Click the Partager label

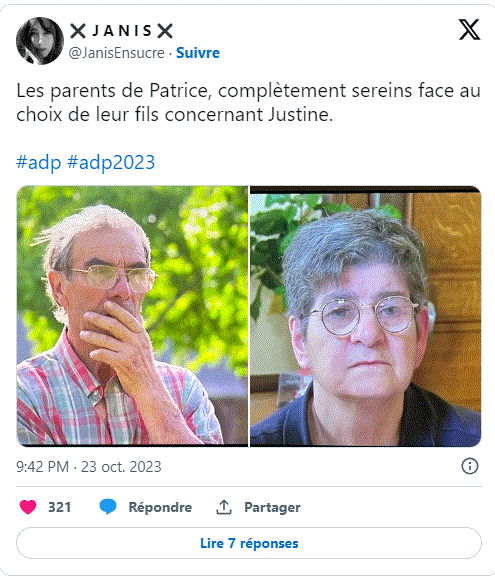tap(272, 507)
